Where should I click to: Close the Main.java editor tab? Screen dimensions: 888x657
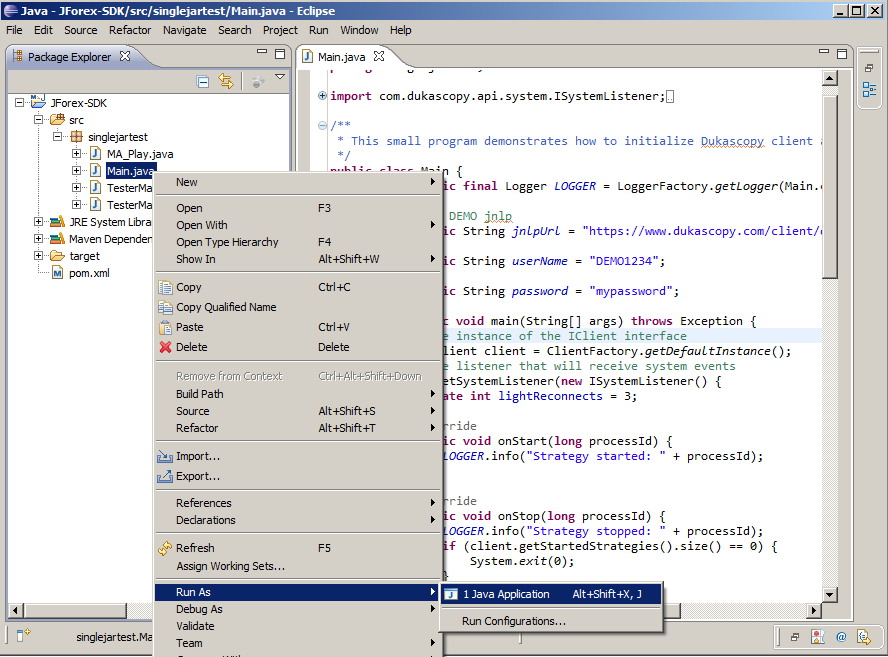[x=379, y=56]
